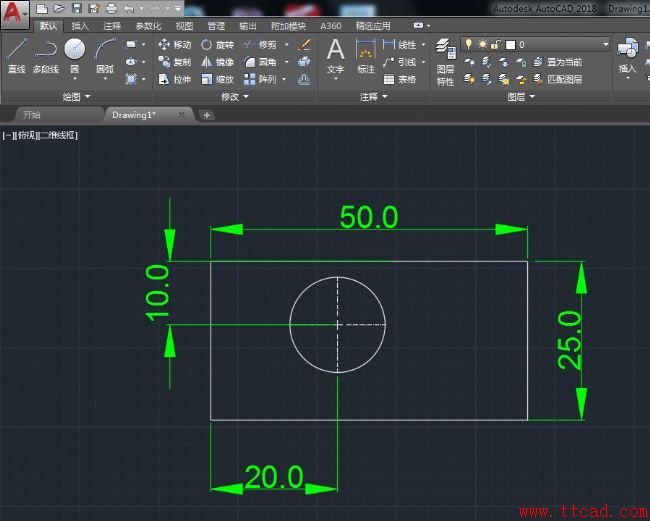Add a new drawing tab
Viewport: 650px width, 521px height.
[x=207, y=115]
